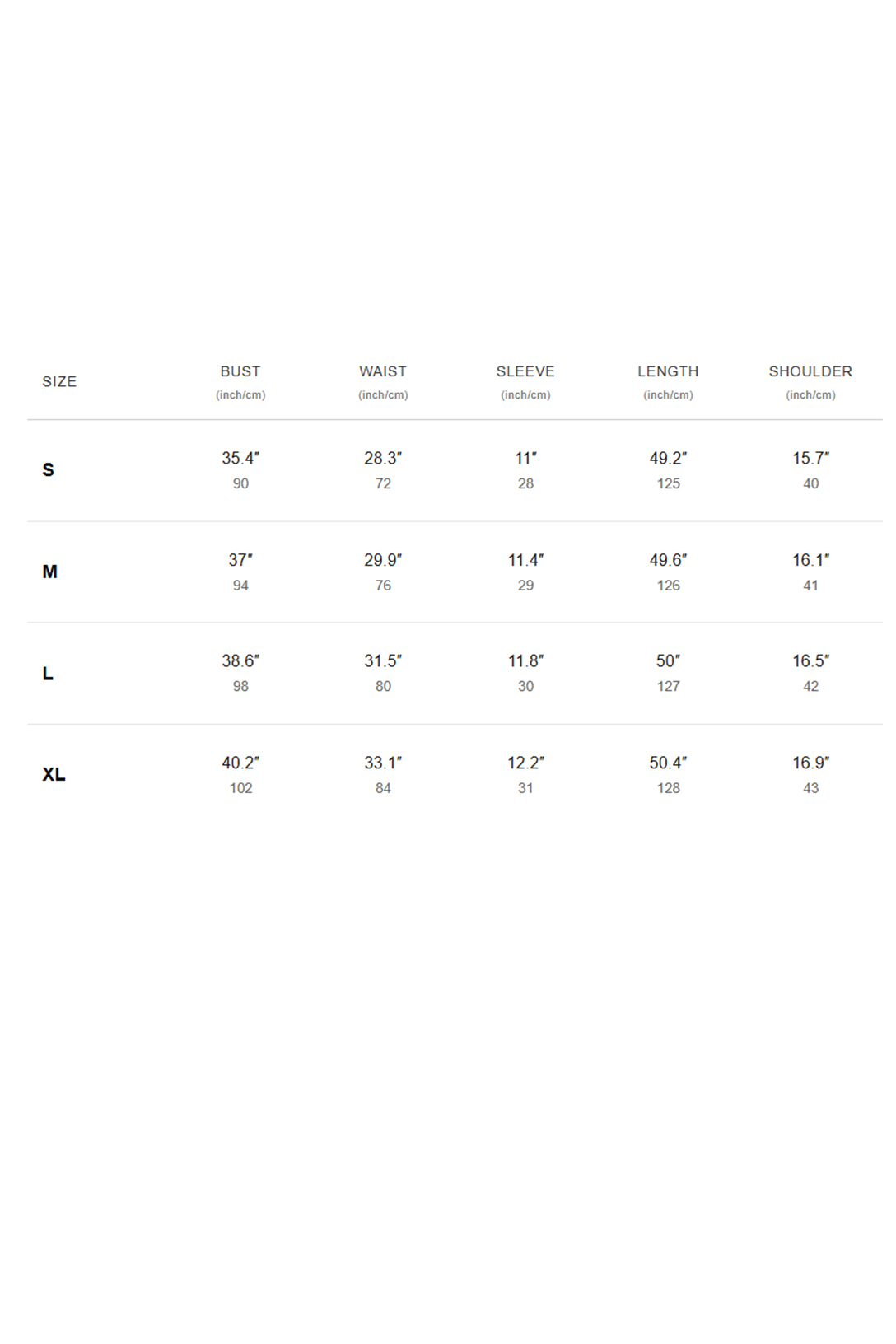896x1344 pixels.
Task: Select the XL size row label
Action: [54, 774]
